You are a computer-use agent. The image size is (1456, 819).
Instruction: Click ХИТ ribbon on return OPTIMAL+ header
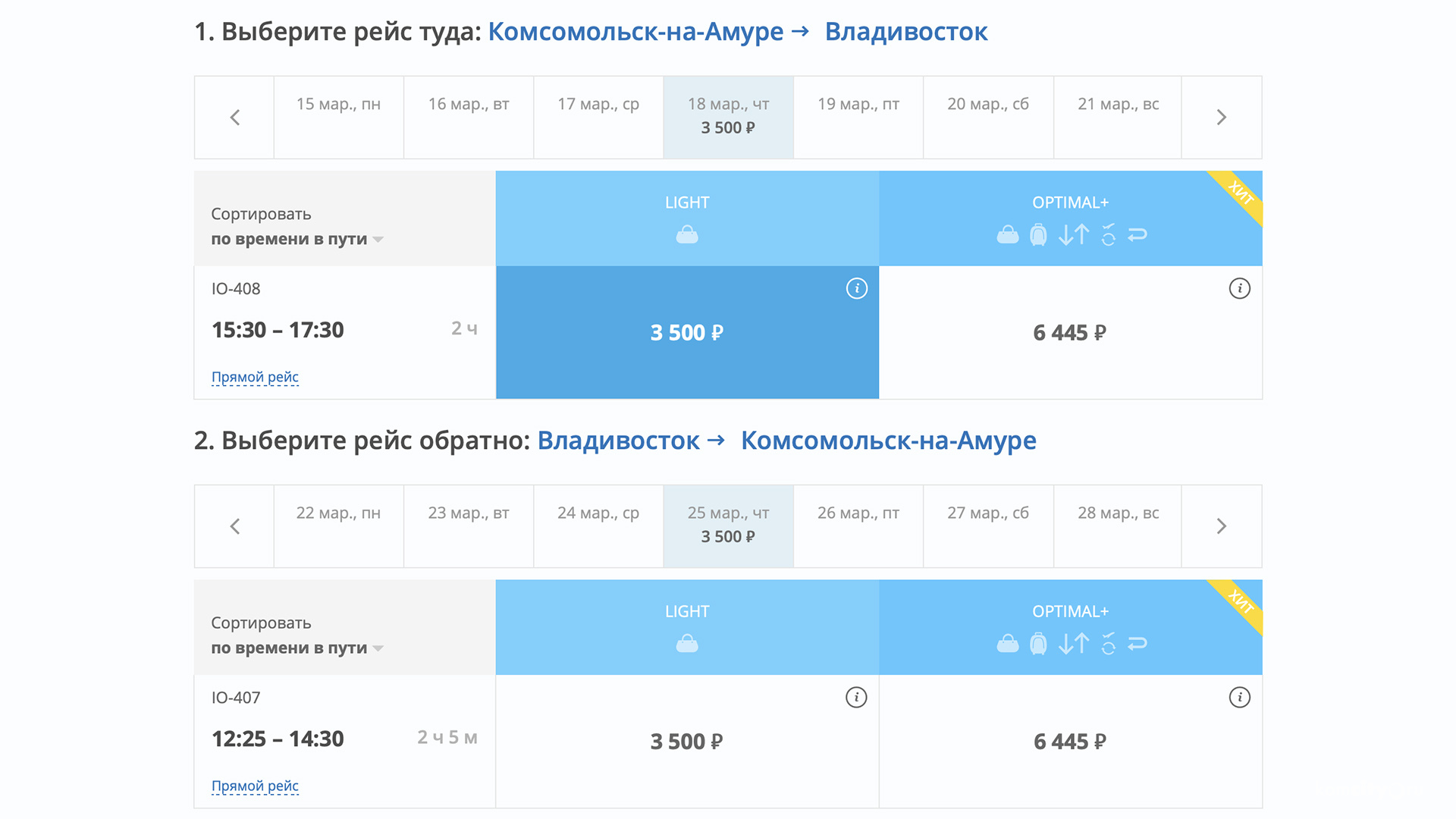coord(1241,602)
